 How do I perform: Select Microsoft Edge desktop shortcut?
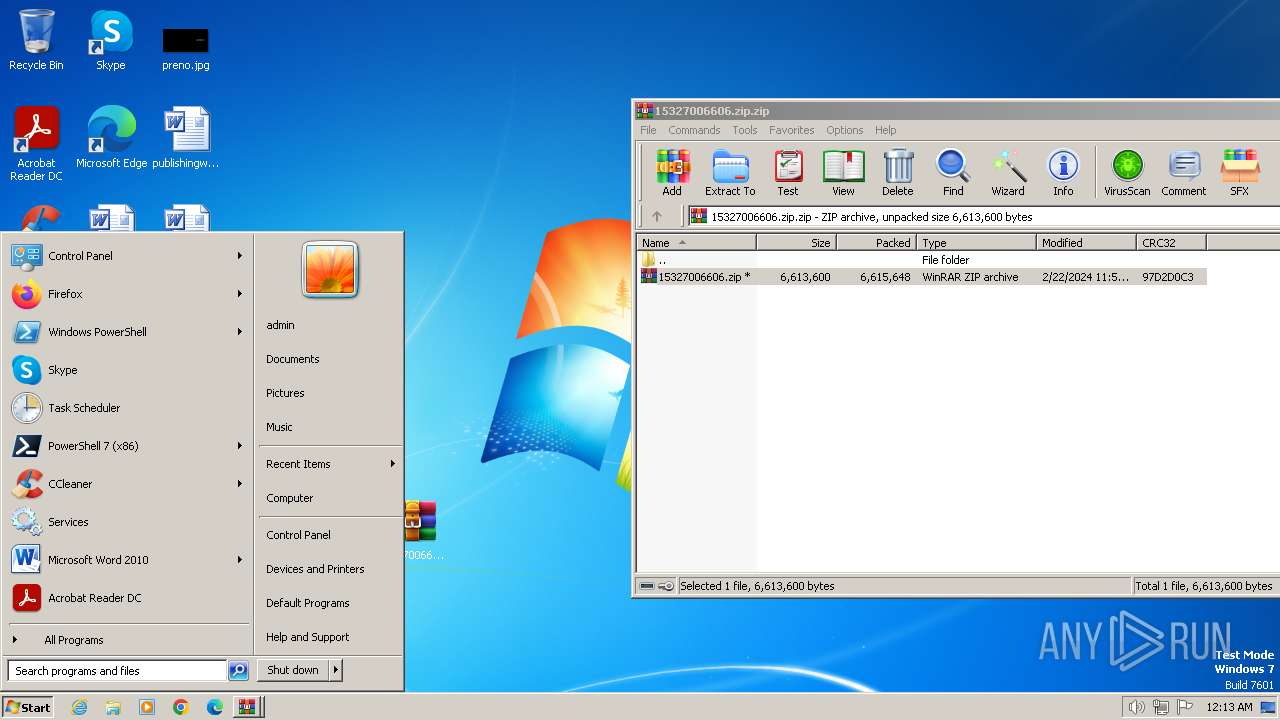coord(111,138)
